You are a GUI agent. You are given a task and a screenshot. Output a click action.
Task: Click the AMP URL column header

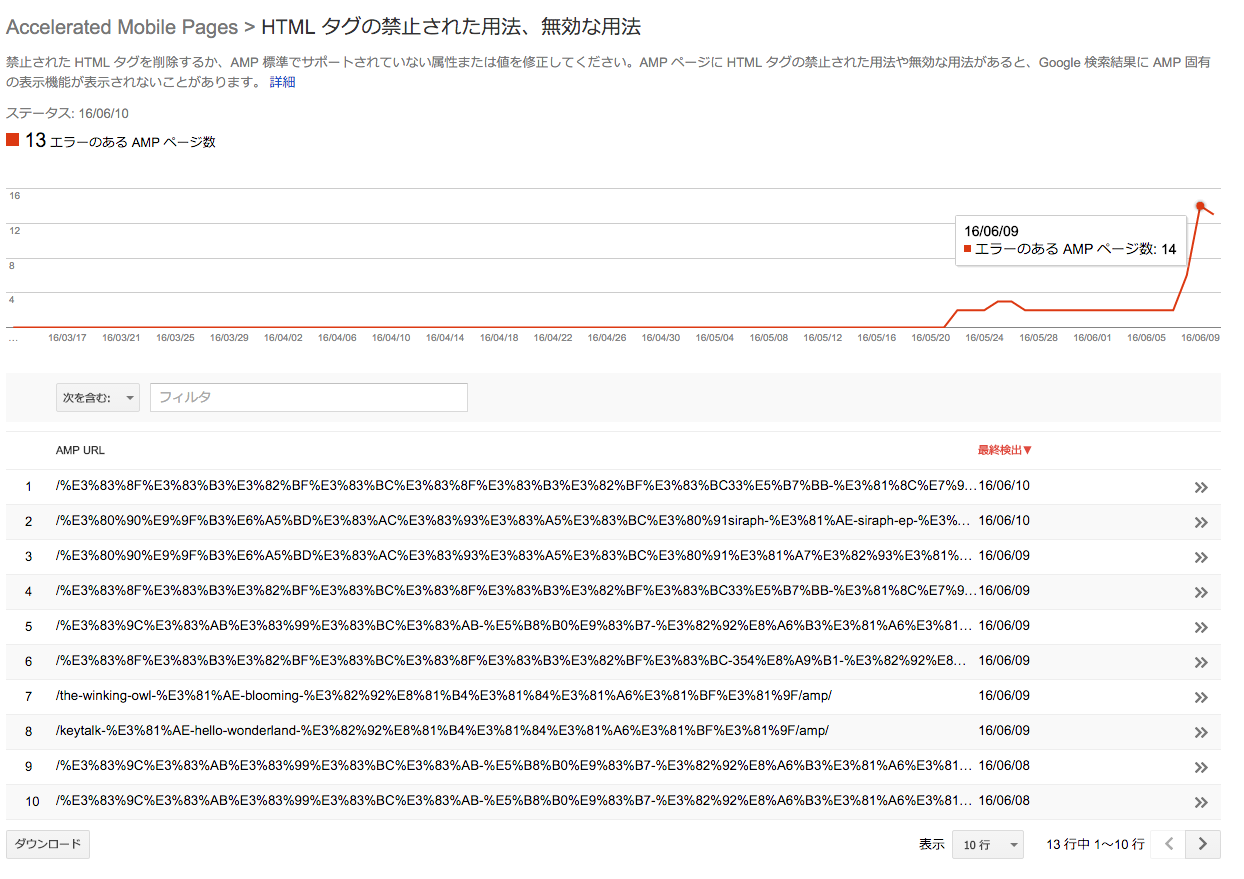pos(80,450)
